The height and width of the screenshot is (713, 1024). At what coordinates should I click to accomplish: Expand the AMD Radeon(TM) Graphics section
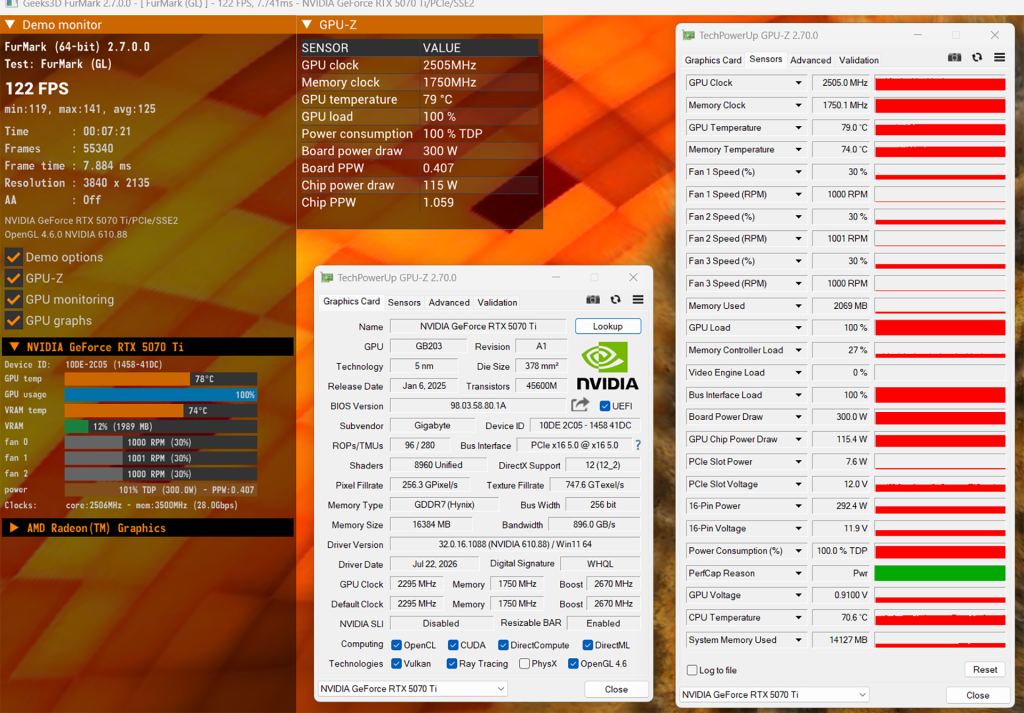coord(14,528)
